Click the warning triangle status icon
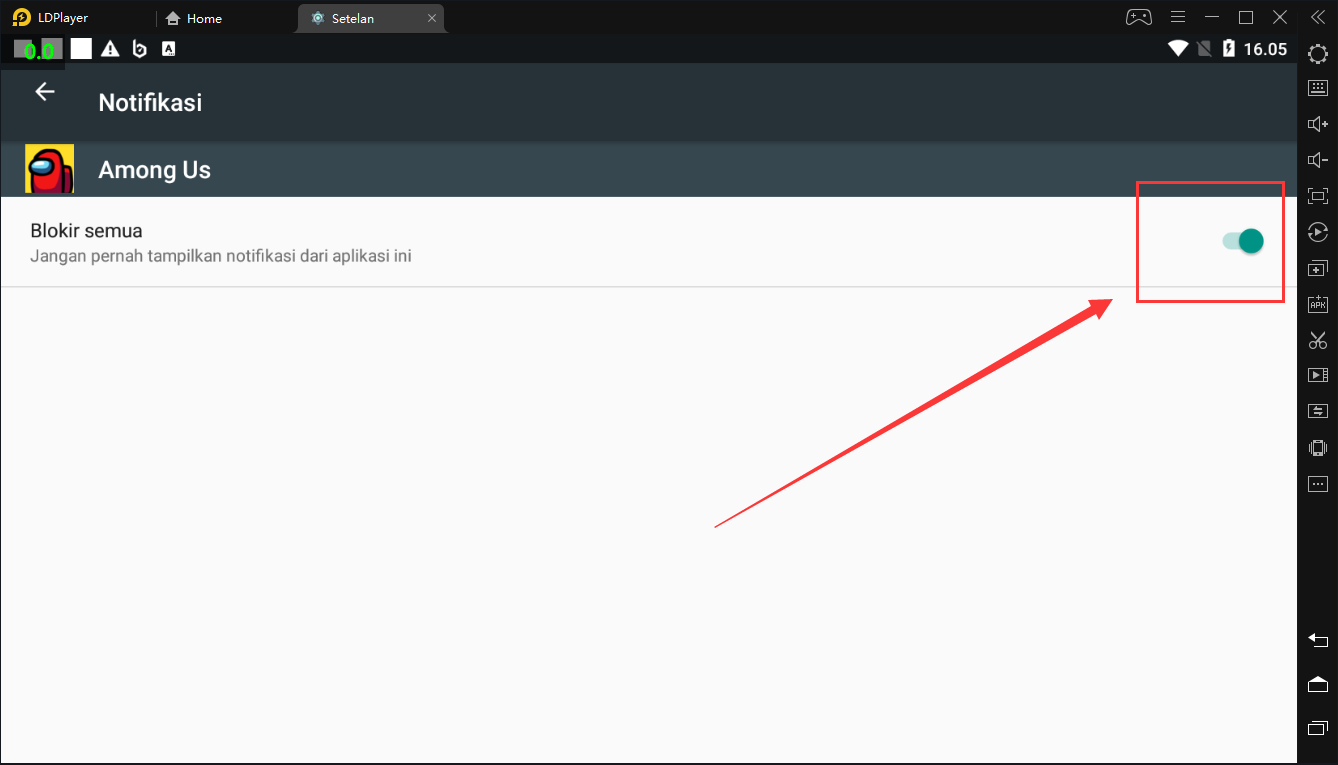 110,49
